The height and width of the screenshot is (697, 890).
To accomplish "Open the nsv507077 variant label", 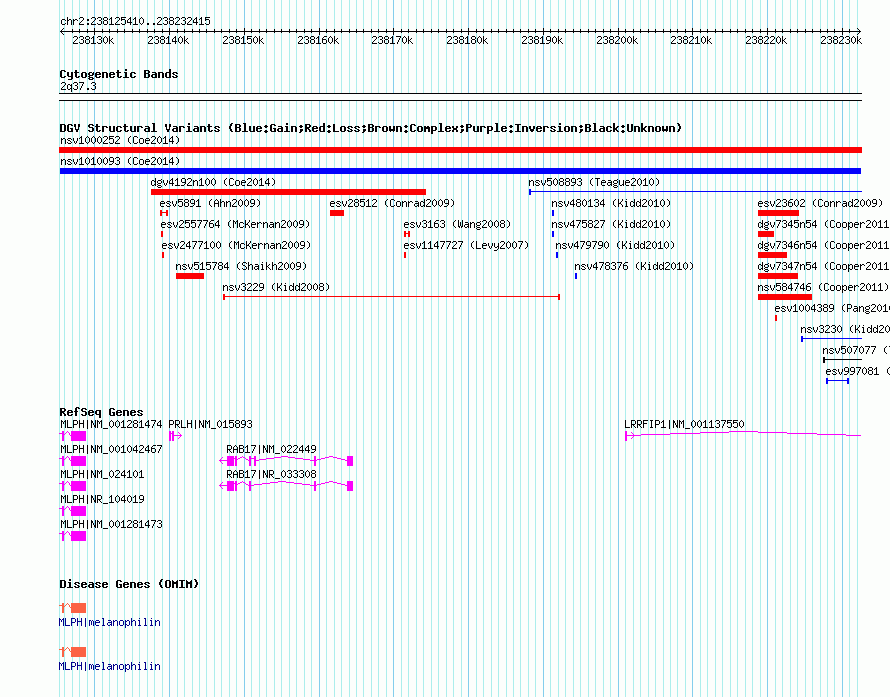I will [x=856, y=350].
